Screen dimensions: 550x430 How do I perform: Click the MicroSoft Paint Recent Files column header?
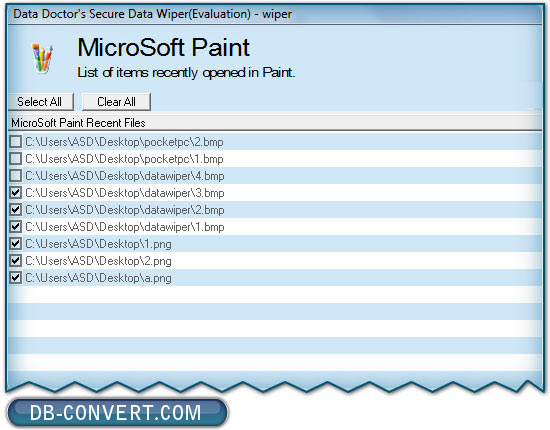click(x=275, y=123)
